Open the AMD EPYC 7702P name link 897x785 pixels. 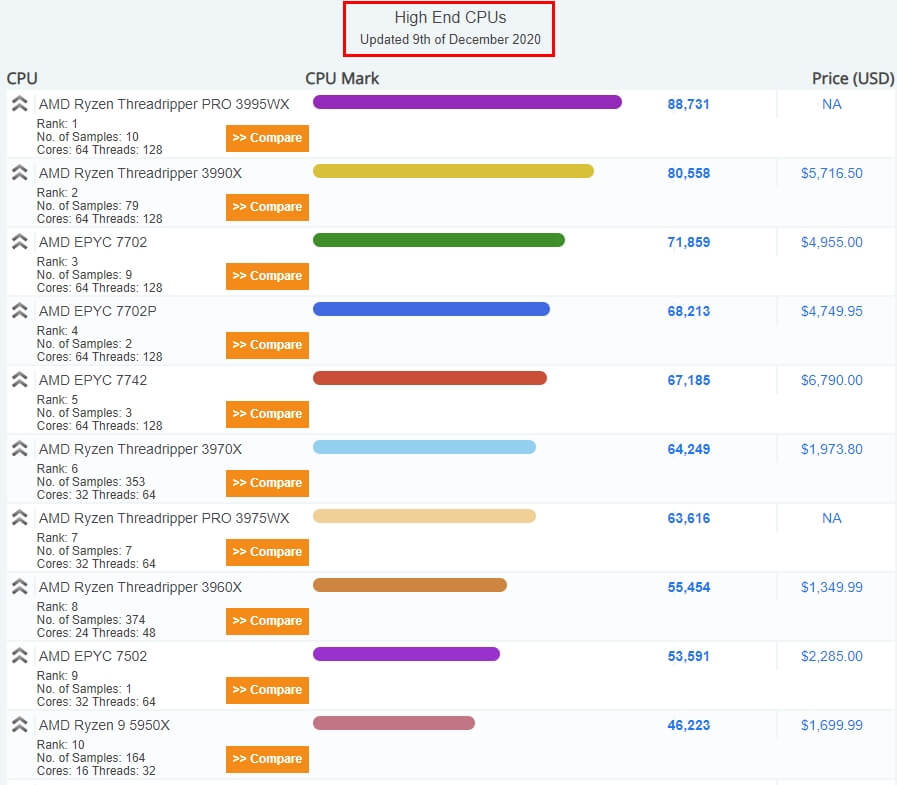(x=97, y=311)
